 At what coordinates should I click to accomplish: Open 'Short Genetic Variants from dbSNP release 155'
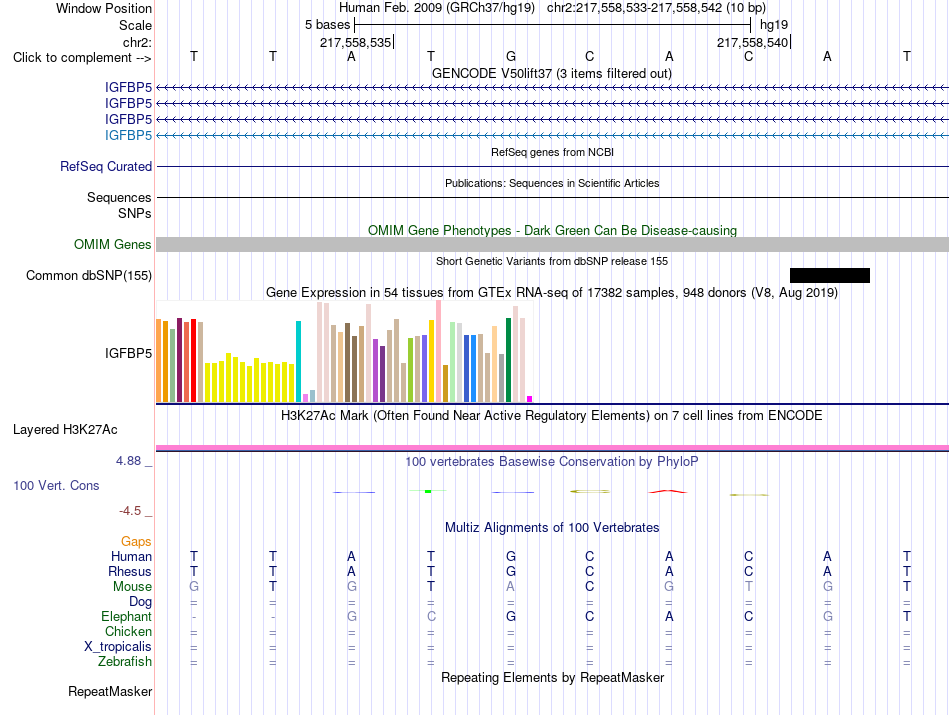[x=552, y=261]
